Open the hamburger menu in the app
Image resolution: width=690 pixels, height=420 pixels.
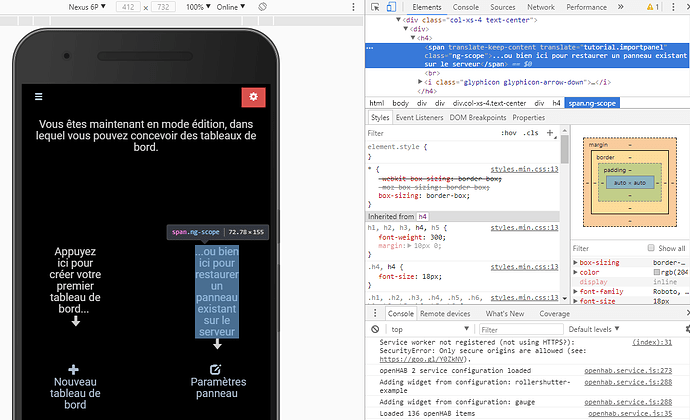39,96
